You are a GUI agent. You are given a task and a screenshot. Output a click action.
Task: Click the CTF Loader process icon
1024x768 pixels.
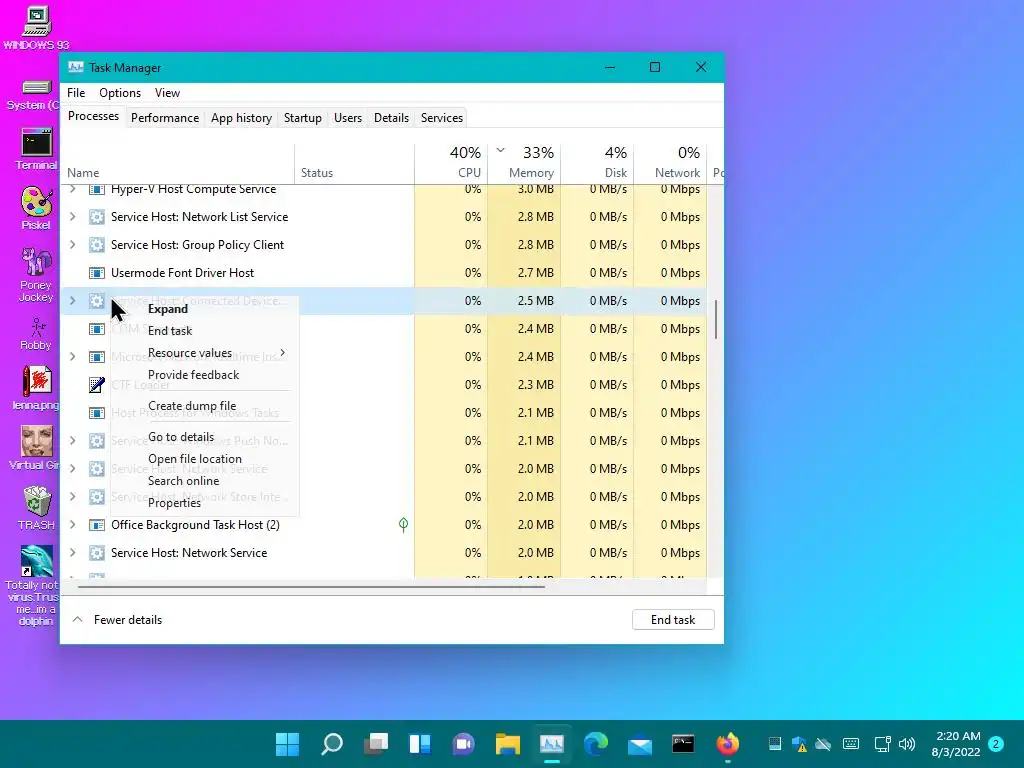[x=97, y=385]
